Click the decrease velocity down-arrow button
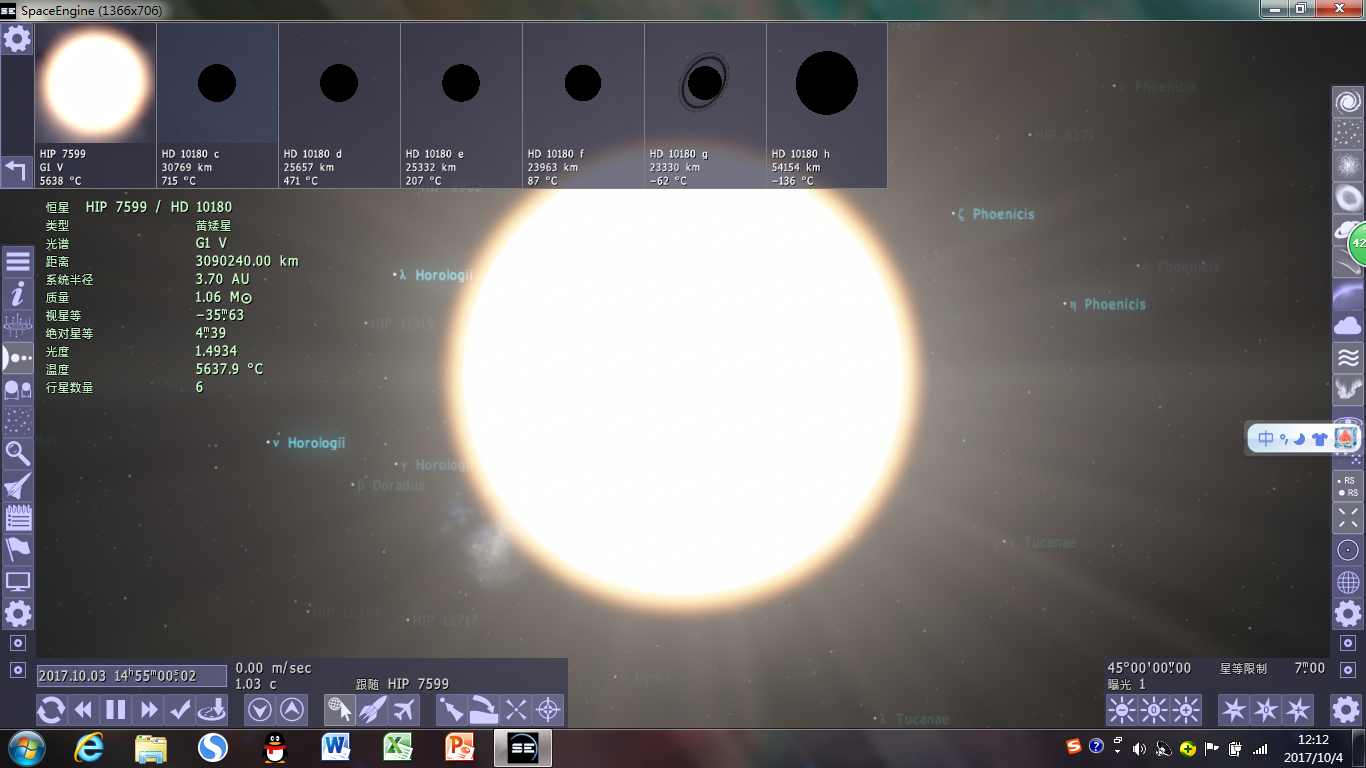 pyautogui.click(x=260, y=710)
